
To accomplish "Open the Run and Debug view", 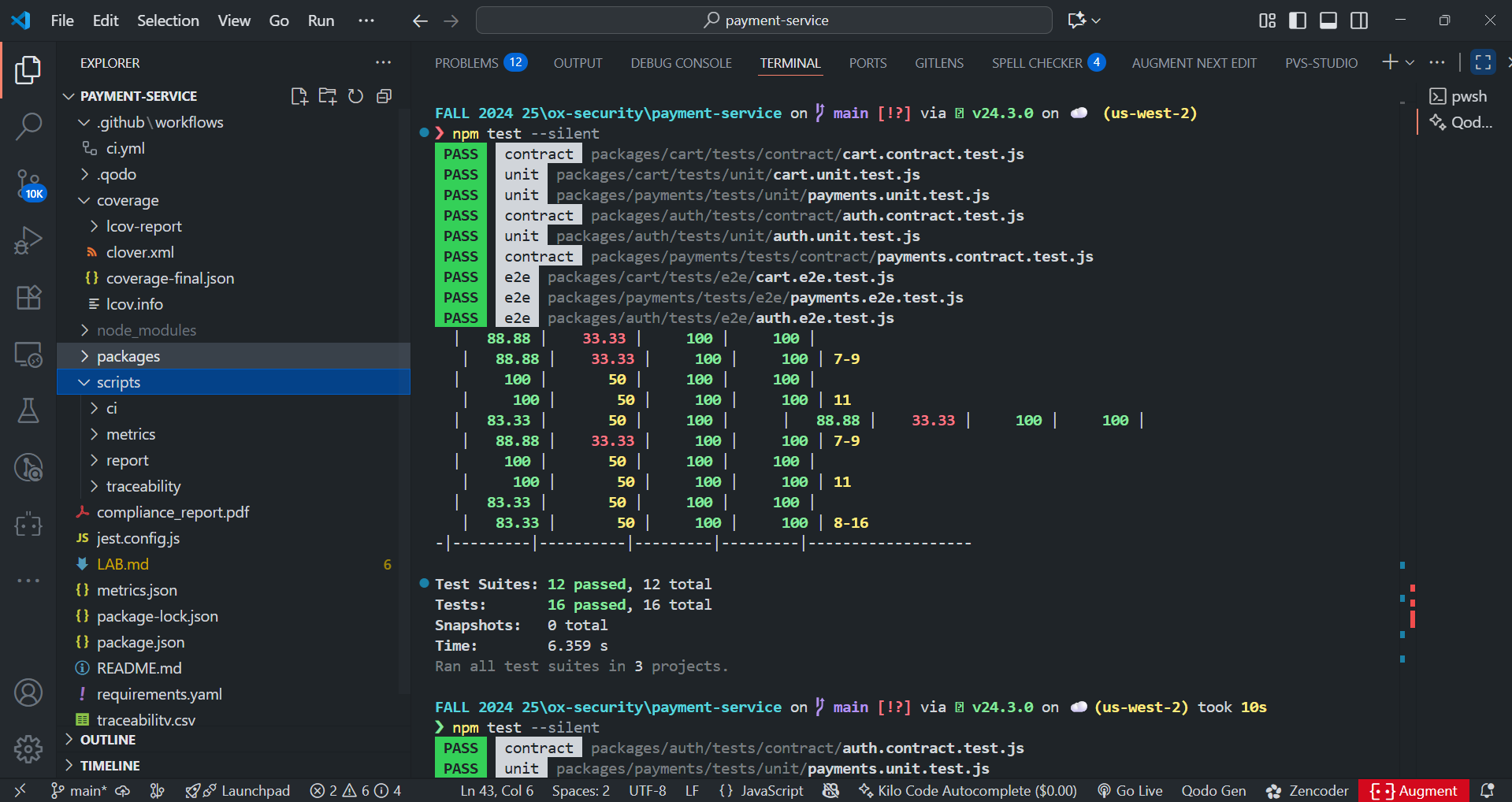I will pyautogui.click(x=28, y=240).
